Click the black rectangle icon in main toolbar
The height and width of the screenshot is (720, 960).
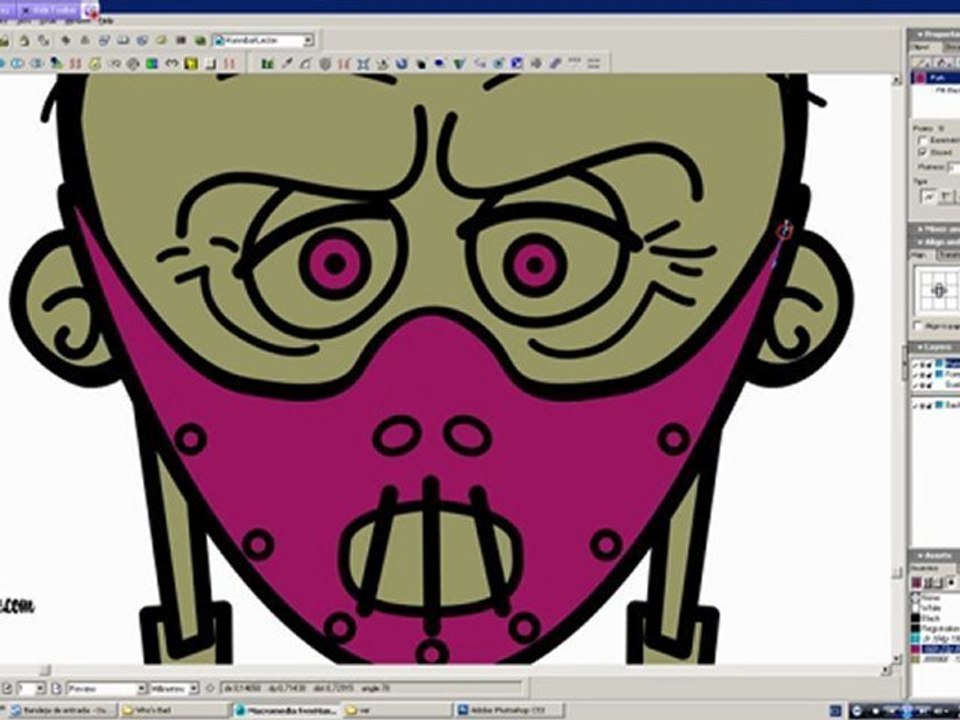coord(181,40)
